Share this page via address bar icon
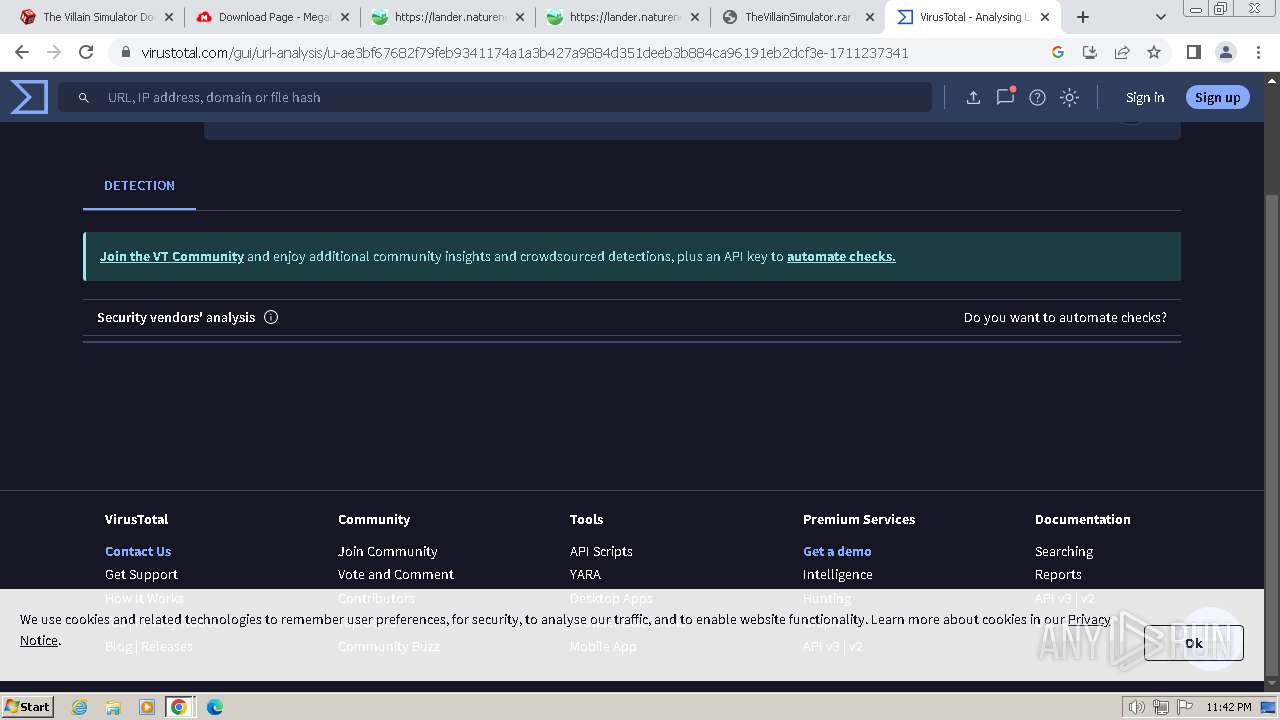This screenshot has height=720, width=1280. pos(1122,52)
